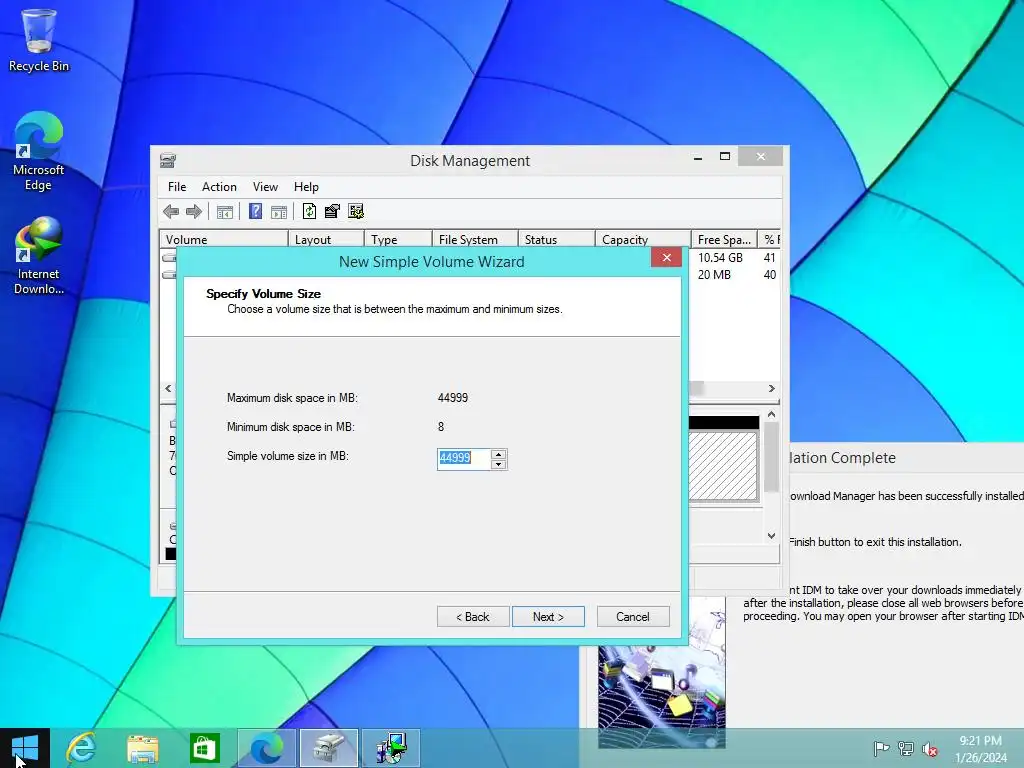This screenshot has width=1024, height=768.
Task: Open the Start button on taskbar
Action: pyautogui.click(x=25, y=748)
